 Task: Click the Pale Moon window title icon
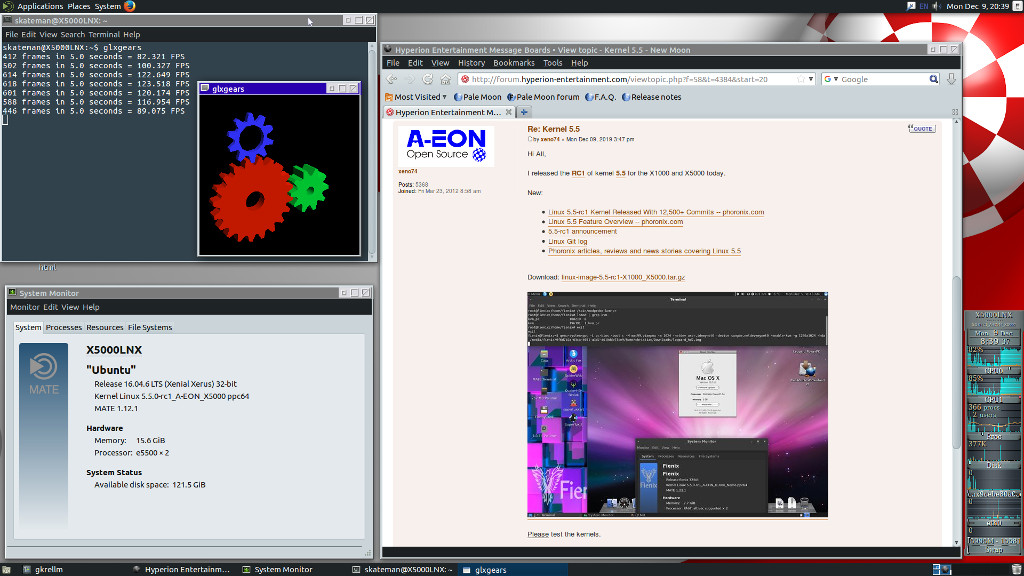coord(388,49)
